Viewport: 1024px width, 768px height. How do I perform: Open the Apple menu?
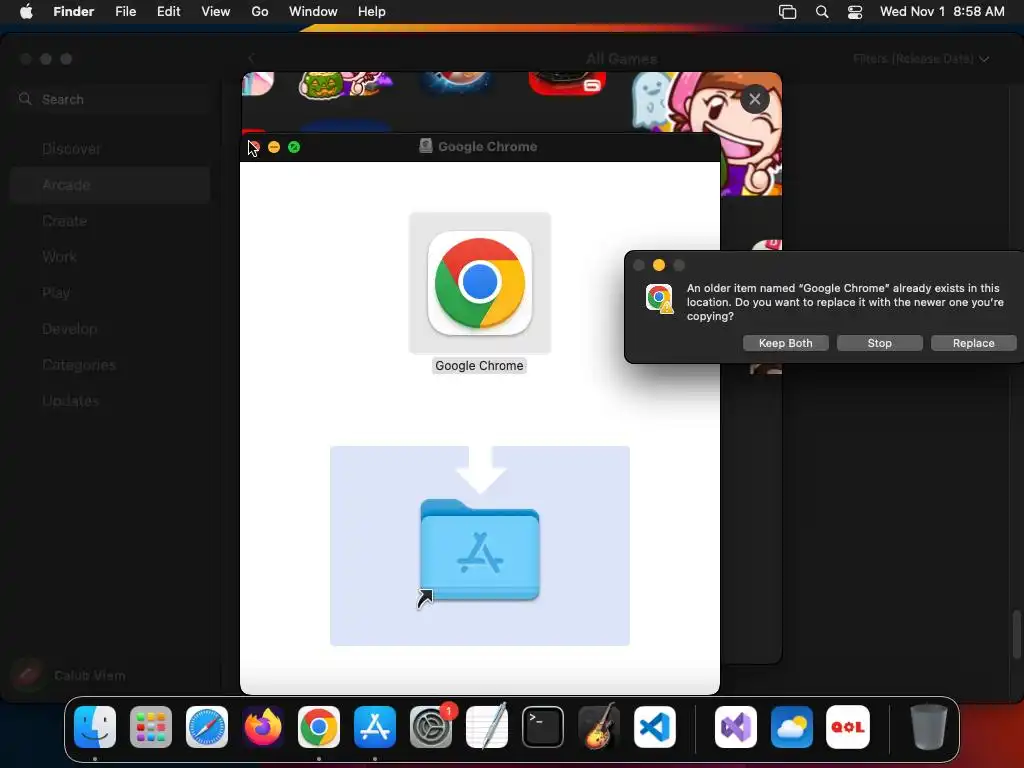[26, 11]
